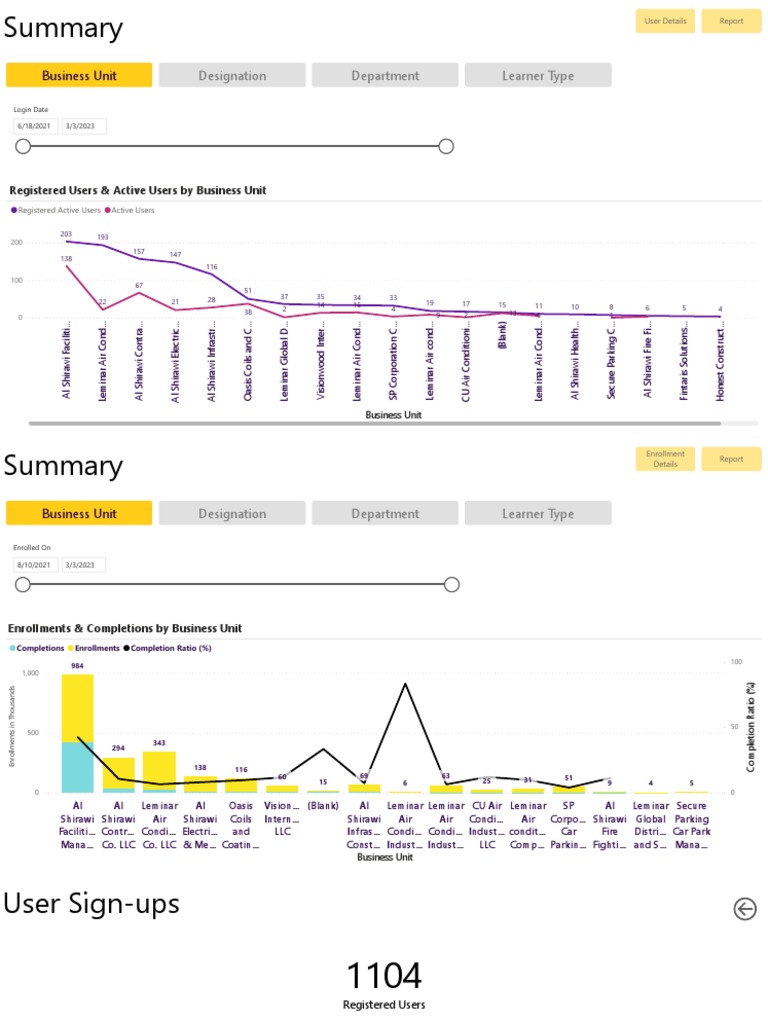
Task: Click Report button next to Enrollment Details
Action: click(731, 458)
